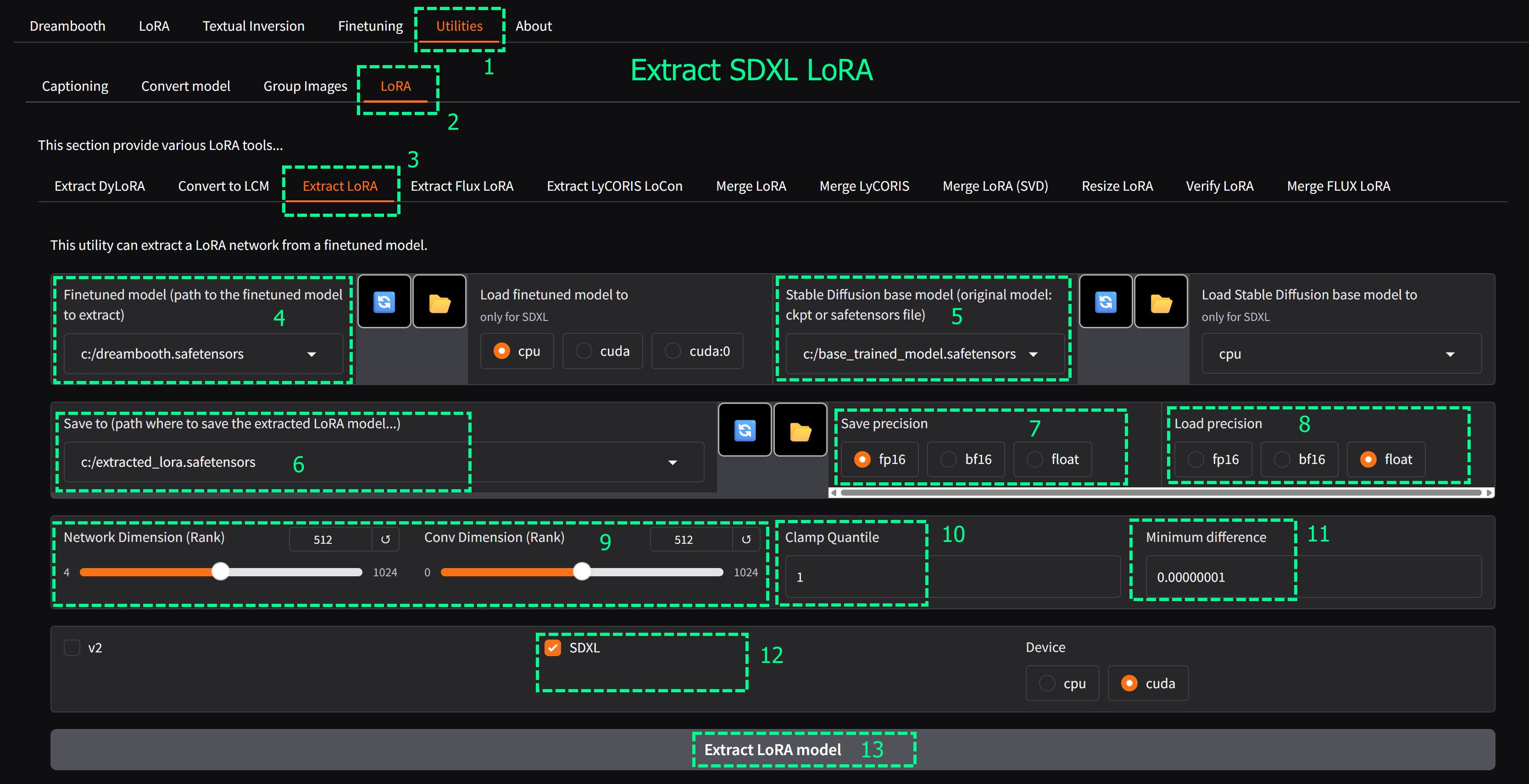Switch to Textual Inversion tab

coord(253,26)
